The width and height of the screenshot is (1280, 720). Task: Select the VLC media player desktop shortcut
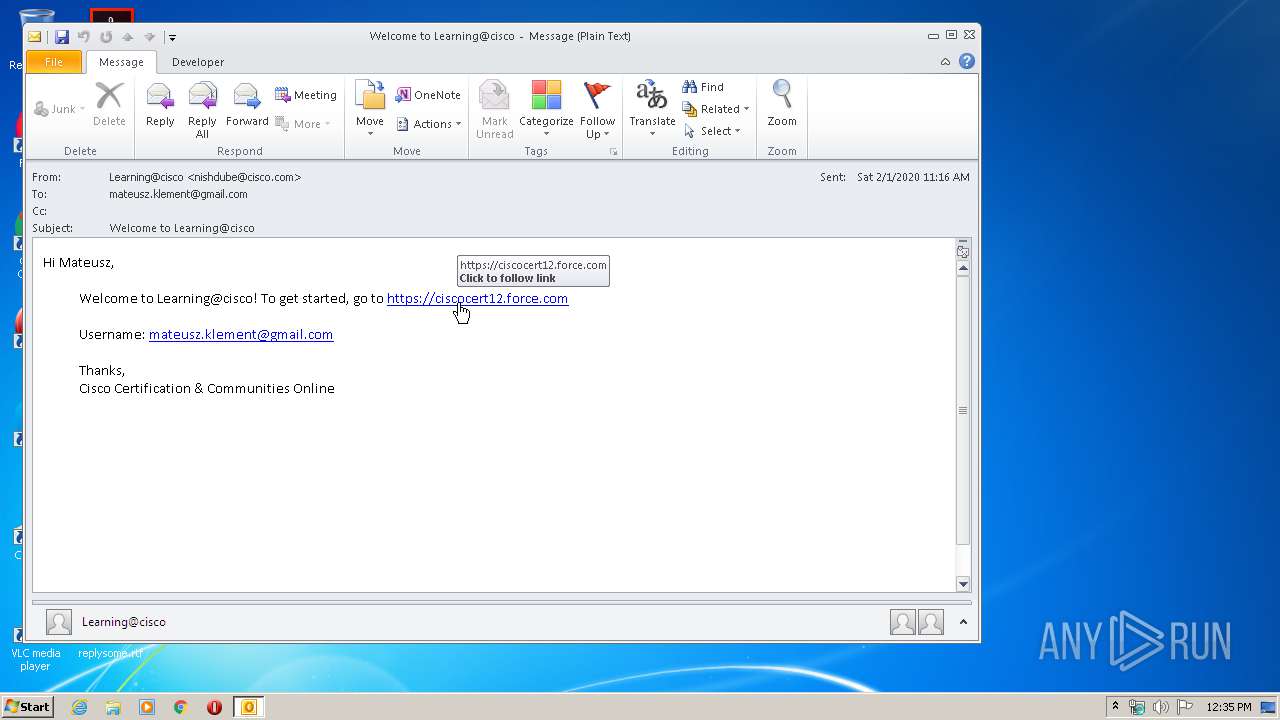coord(35,650)
